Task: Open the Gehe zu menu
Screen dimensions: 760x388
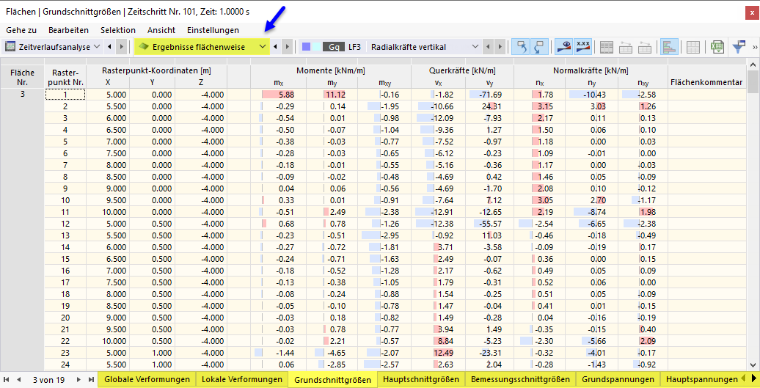Action: pyautogui.click(x=21, y=30)
